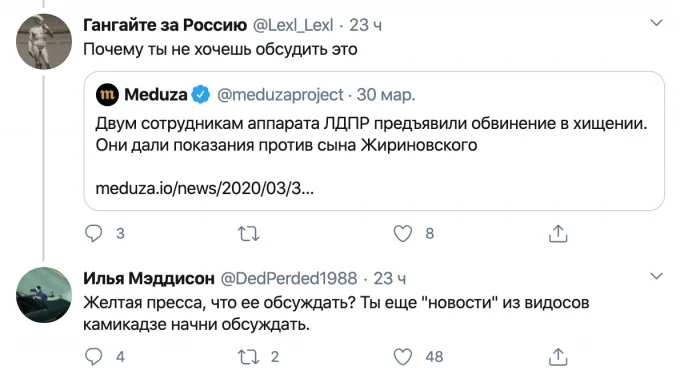680x379 pixels.
Task: Open @Lexl_Lexl profile handle
Action: point(293,25)
